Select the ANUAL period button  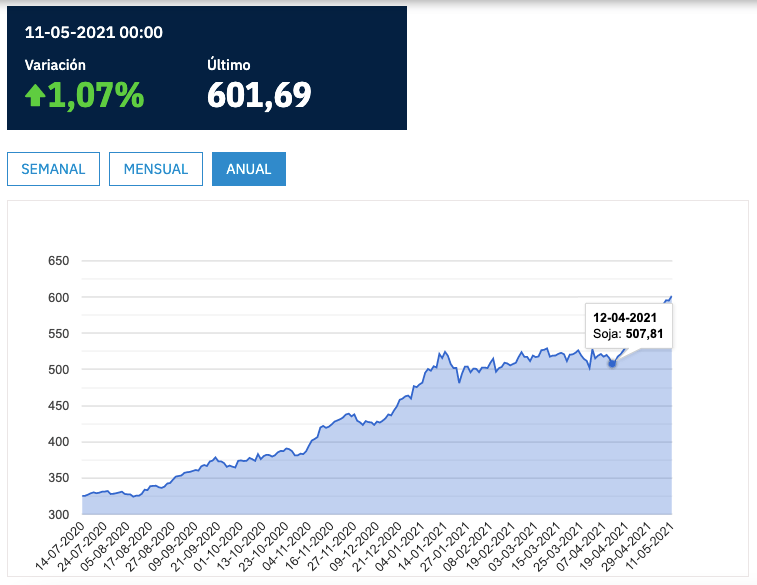point(248,169)
